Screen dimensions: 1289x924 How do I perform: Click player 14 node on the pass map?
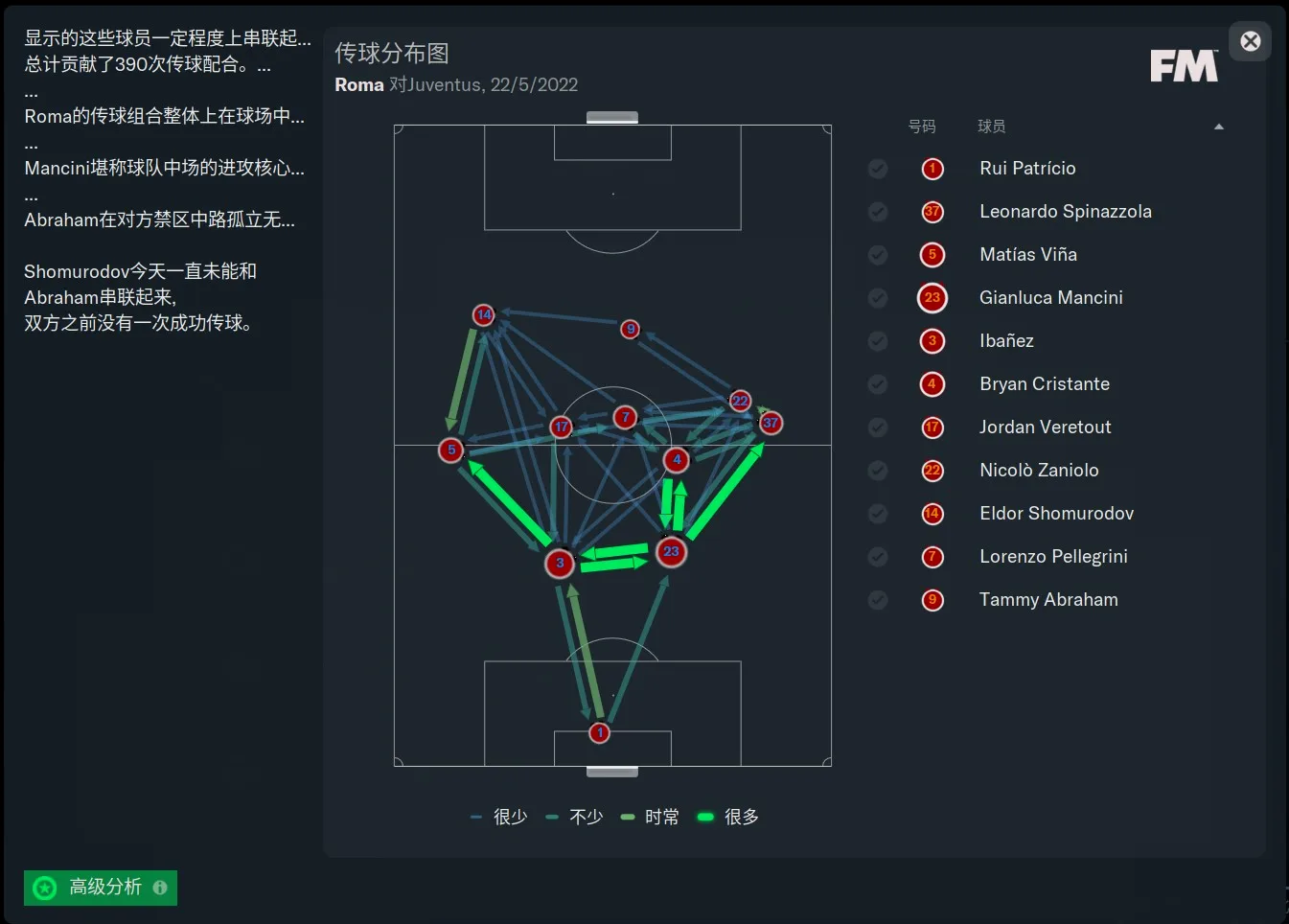pyautogui.click(x=484, y=314)
